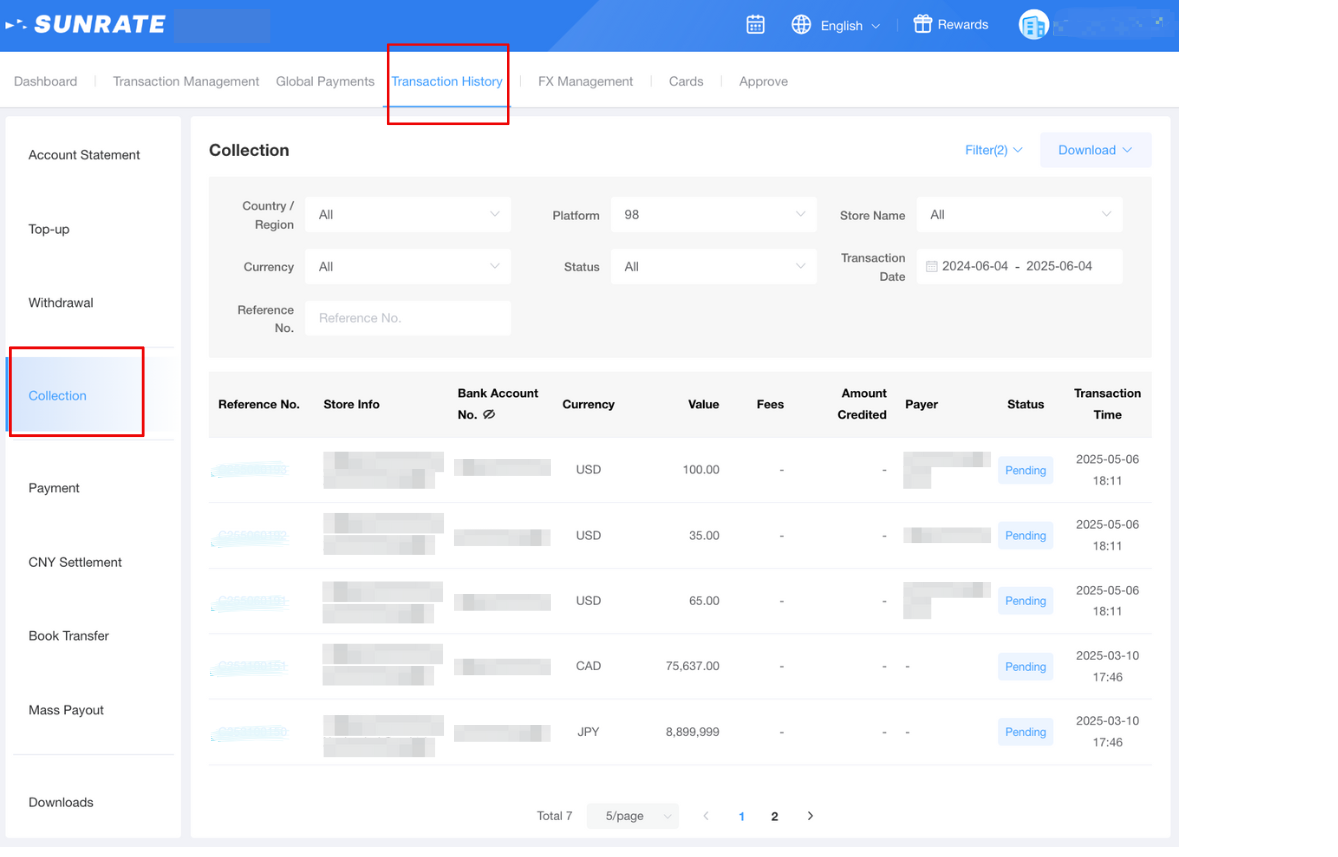Click the account avatar icon
The width and height of the screenshot is (1338, 857).
[1033, 25]
